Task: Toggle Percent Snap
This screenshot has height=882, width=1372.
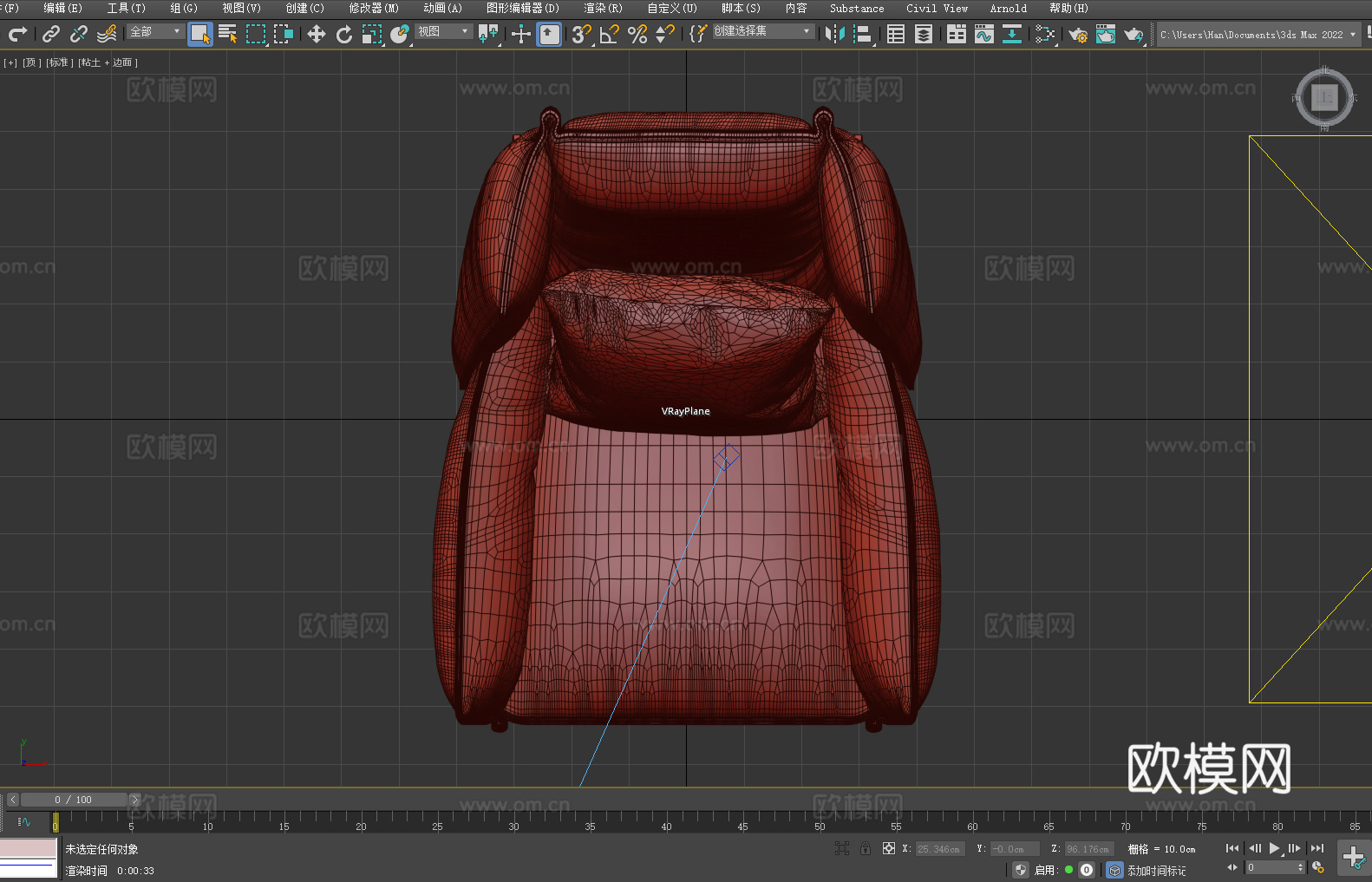Action: (637, 34)
